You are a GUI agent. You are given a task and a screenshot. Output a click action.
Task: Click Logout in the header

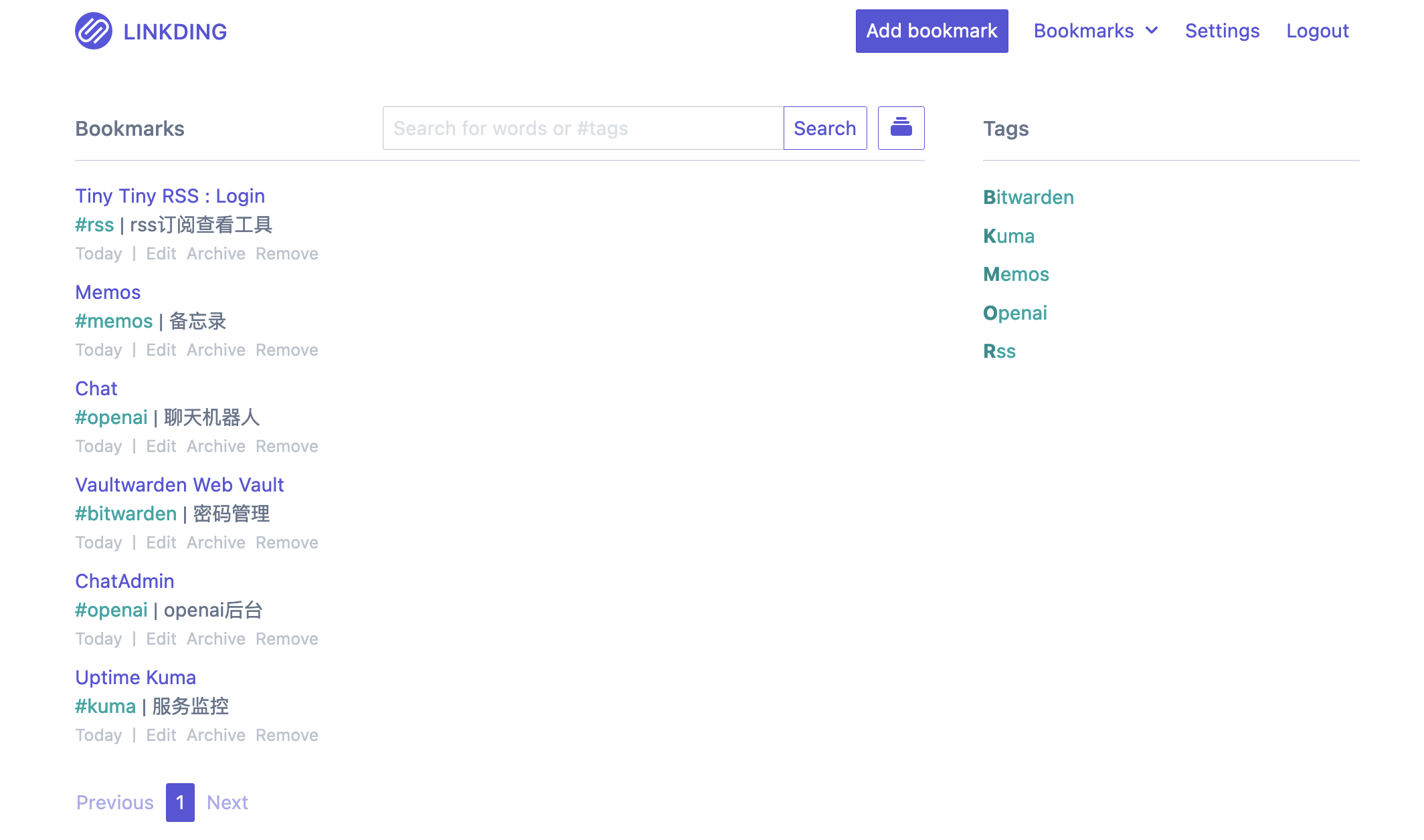[x=1317, y=31]
